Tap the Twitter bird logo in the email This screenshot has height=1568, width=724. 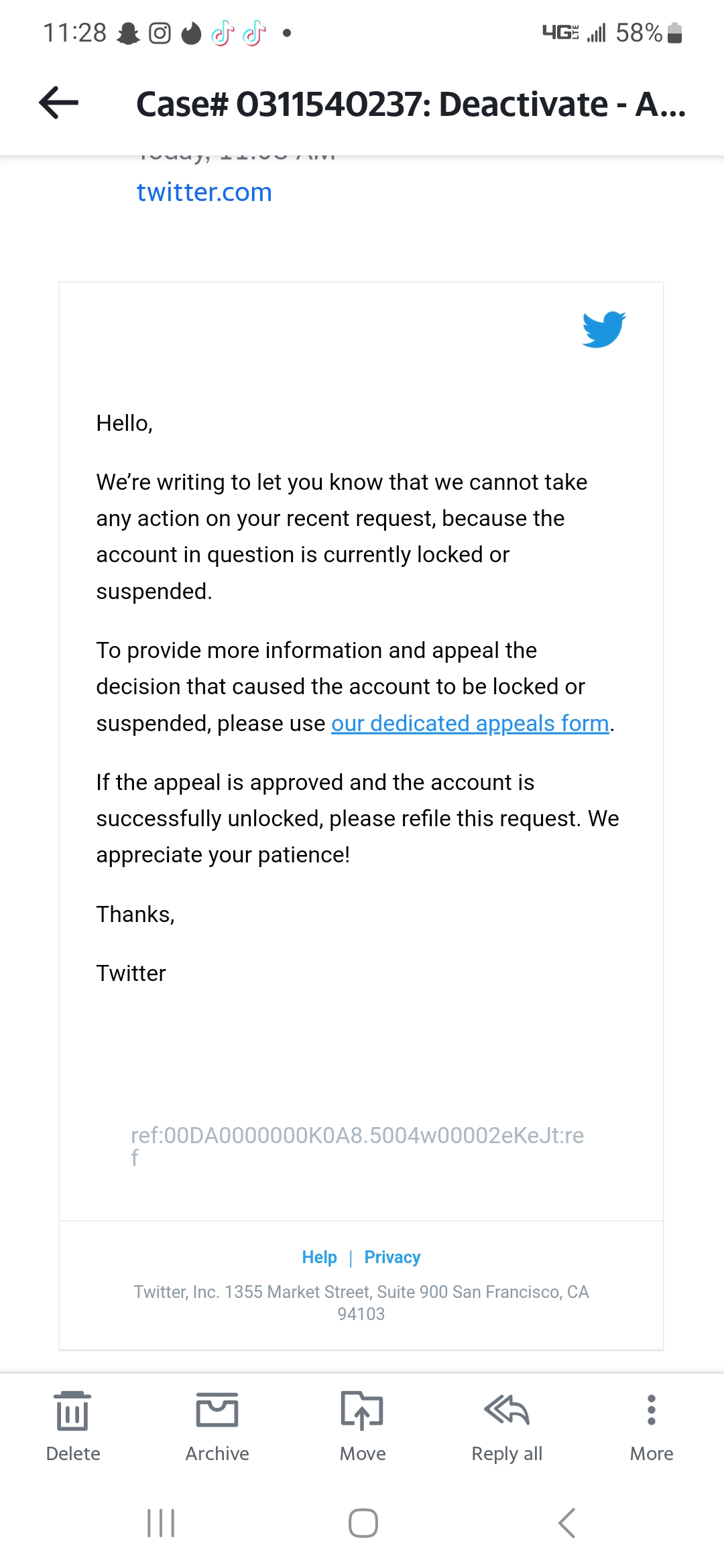click(x=603, y=328)
